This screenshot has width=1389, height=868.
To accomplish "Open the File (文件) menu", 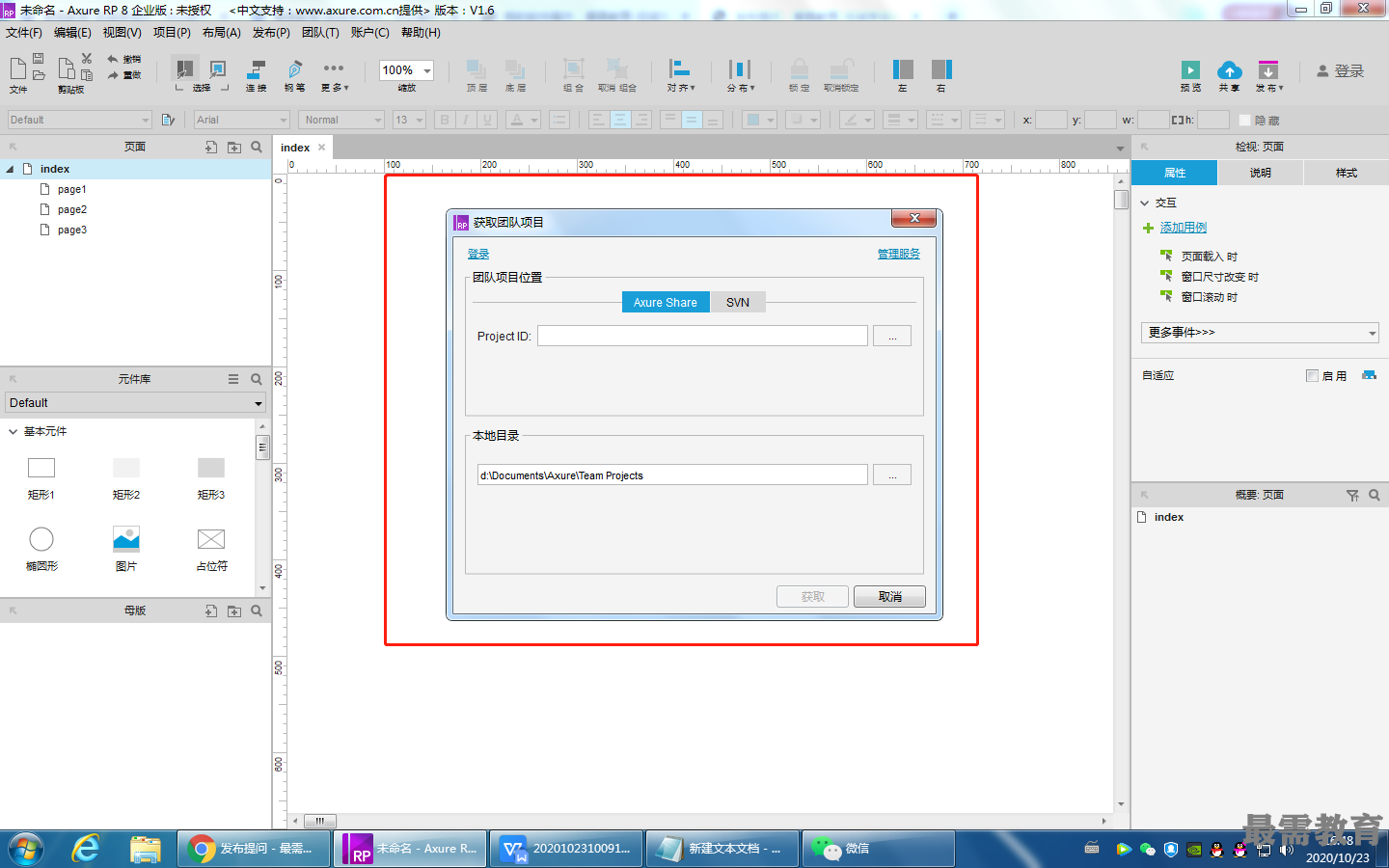I will pos(24,33).
